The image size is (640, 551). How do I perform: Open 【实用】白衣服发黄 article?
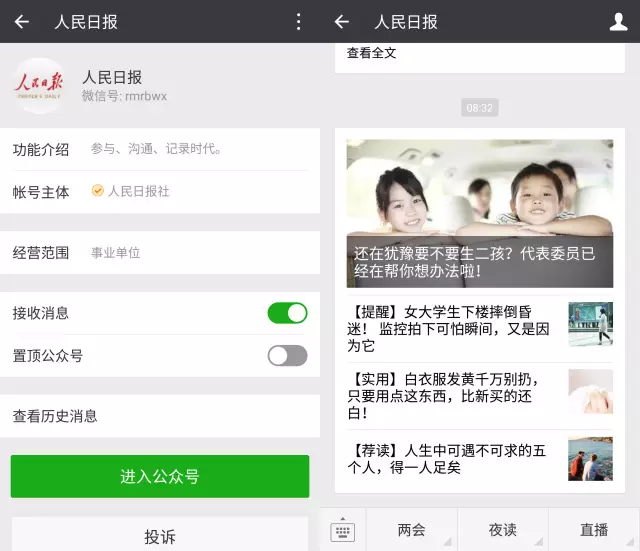pyautogui.click(x=480, y=395)
